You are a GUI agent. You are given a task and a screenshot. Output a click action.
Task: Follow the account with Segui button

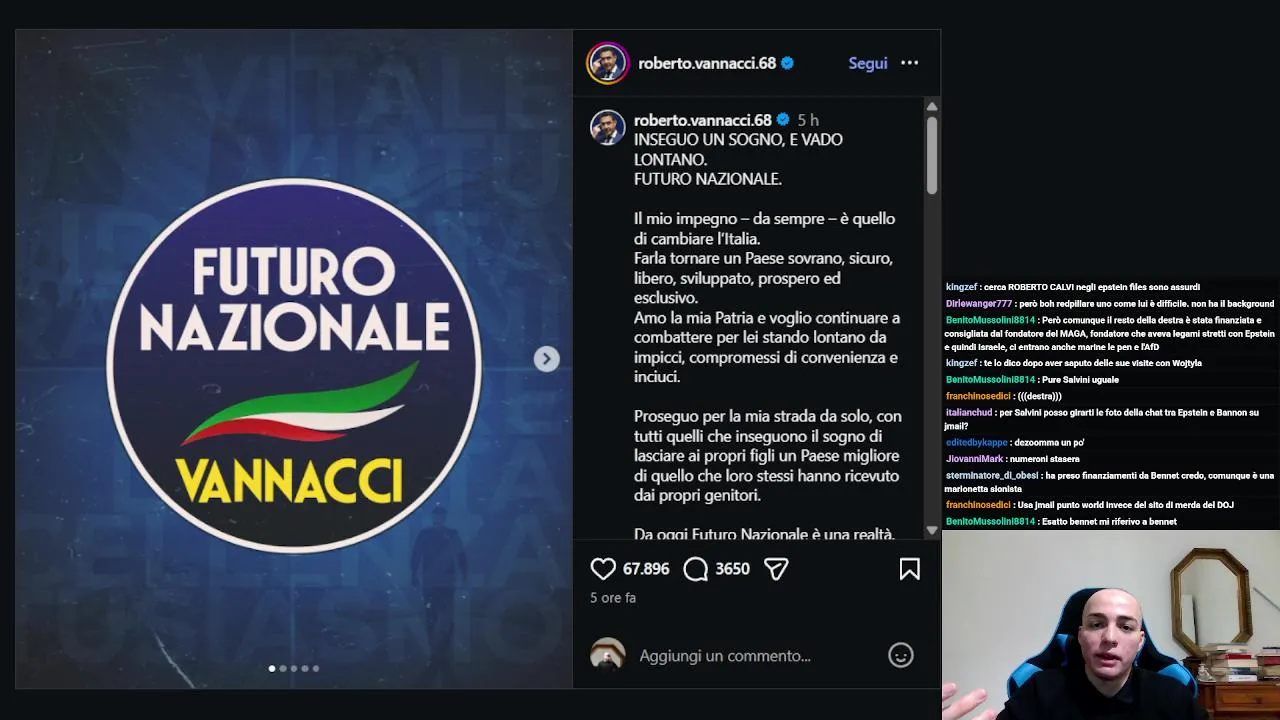tap(868, 63)
